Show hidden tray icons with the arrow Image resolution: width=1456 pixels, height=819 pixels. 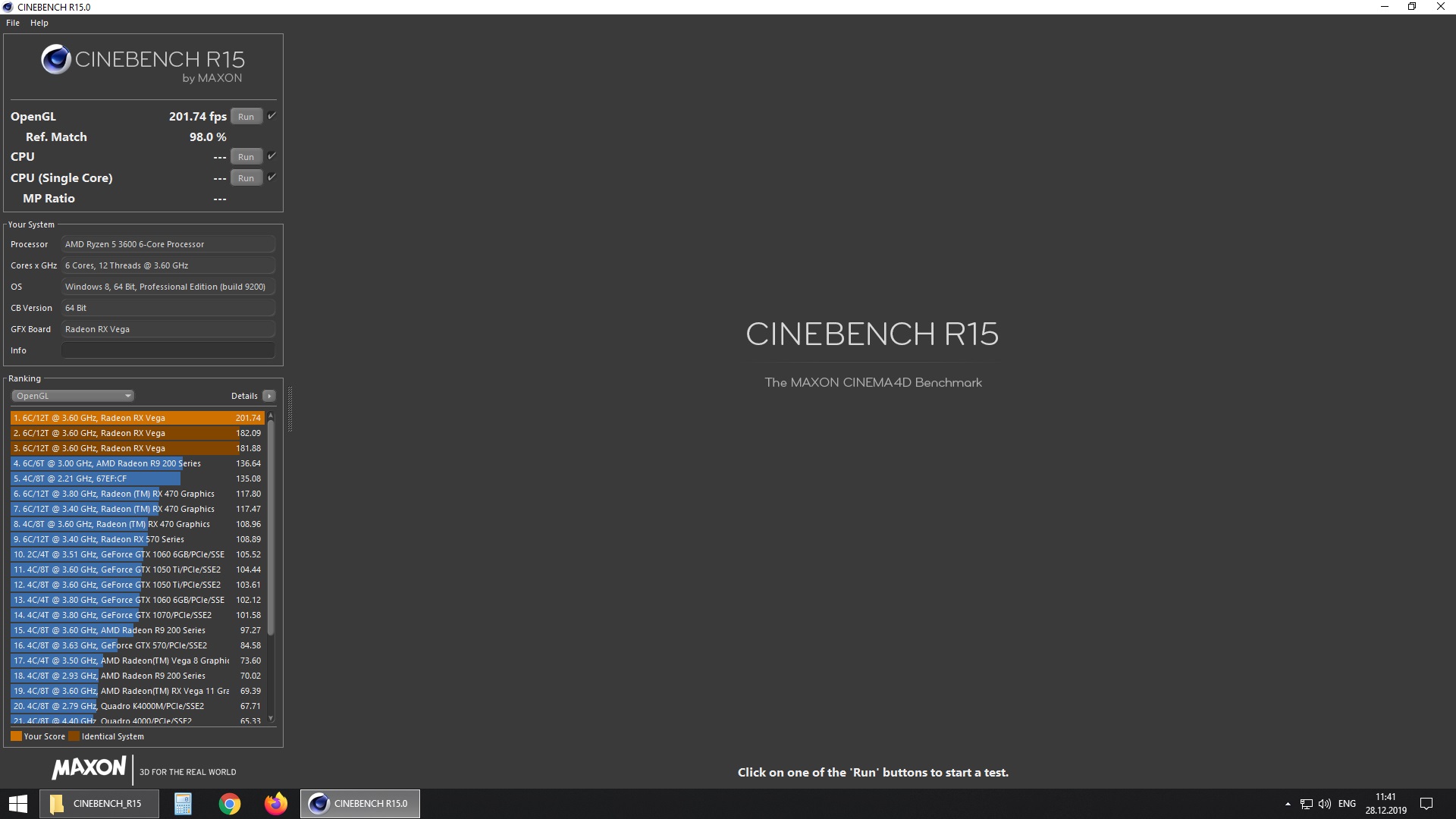pos(1288,804)
